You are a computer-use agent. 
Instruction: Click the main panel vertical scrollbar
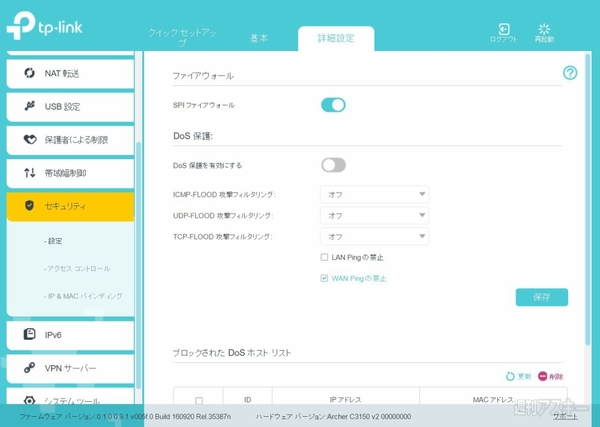click(x=587, y=199)
